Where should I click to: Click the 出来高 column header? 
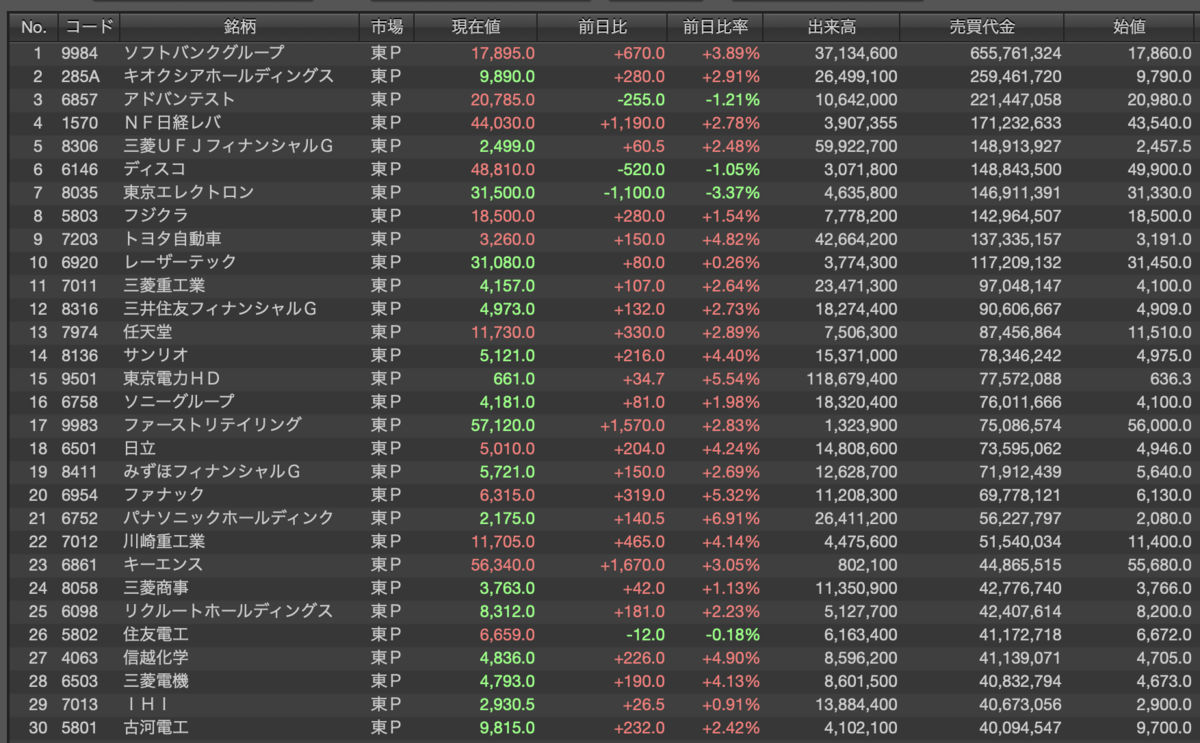832,27
